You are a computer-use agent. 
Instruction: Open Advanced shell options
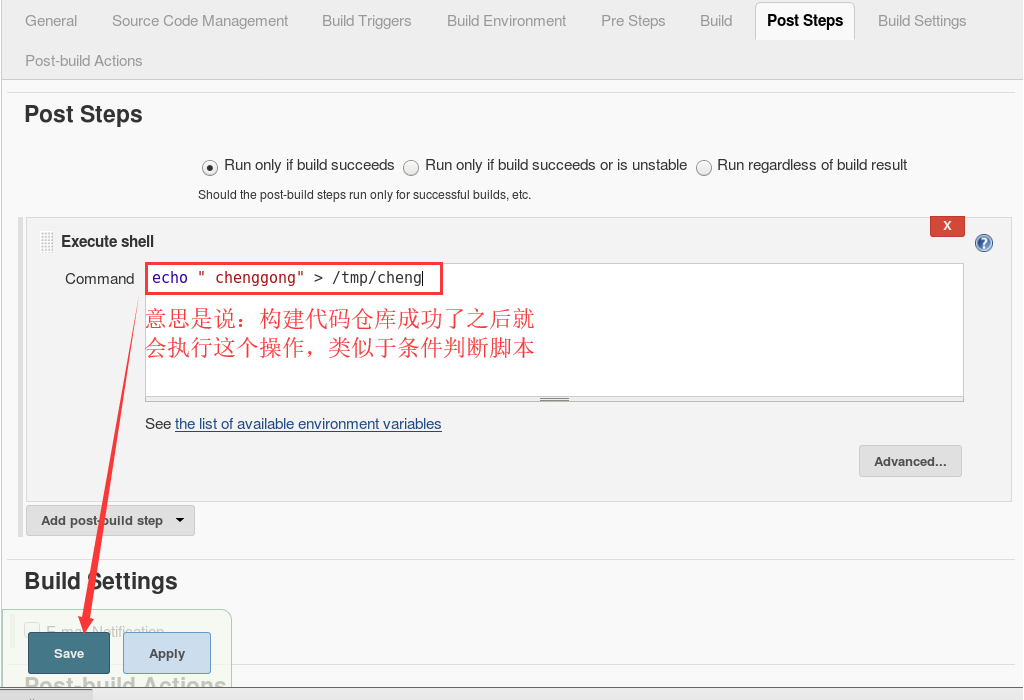[x=910, y=461]
